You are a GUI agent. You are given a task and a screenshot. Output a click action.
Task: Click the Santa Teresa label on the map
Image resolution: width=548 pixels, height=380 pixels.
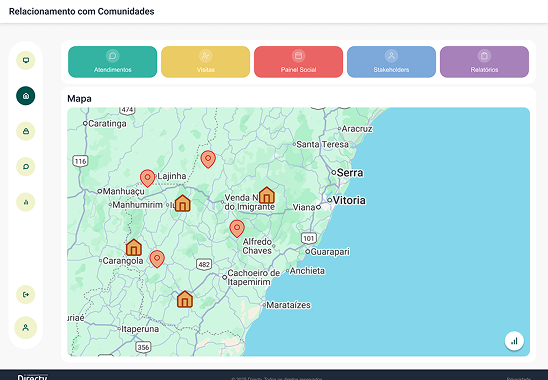click(x=323, y=144)
